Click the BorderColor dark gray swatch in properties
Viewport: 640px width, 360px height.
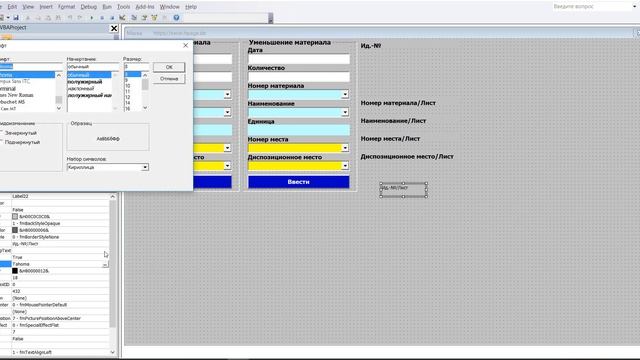click(x=15, y=230)
